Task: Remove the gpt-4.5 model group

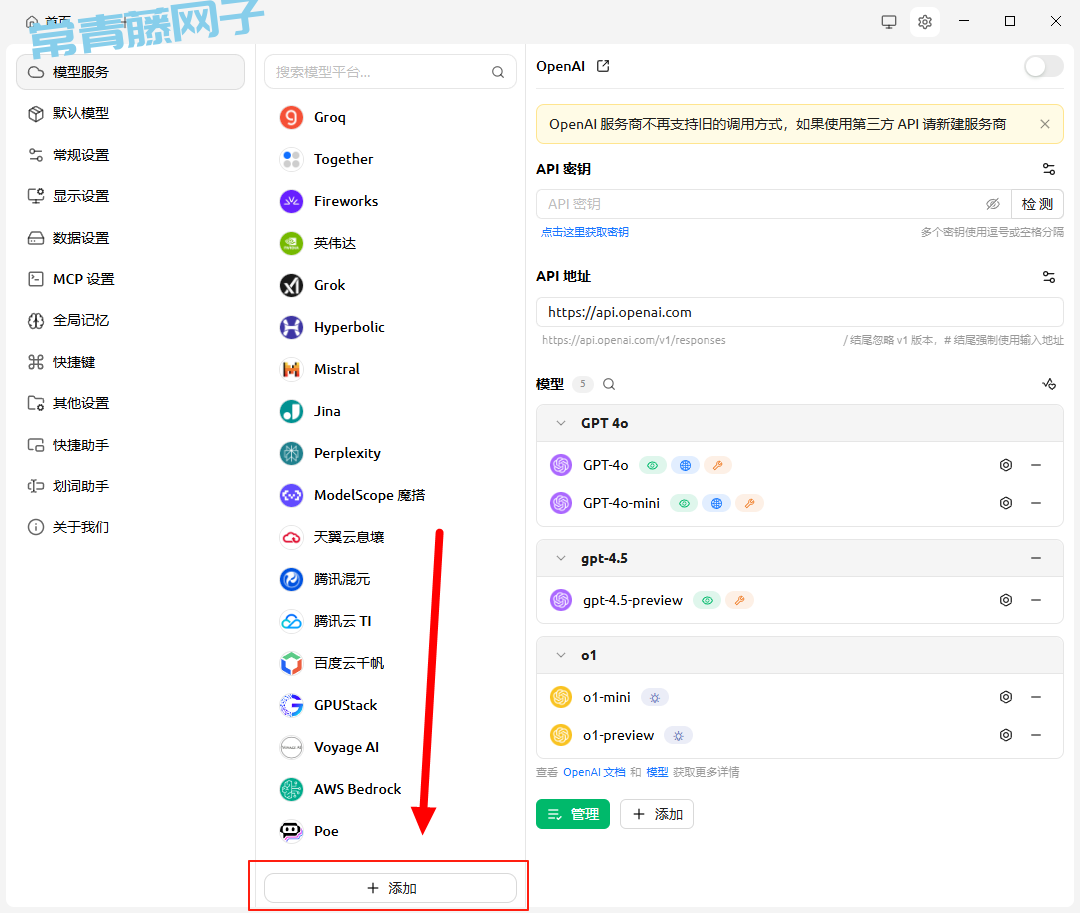Action: [1036, 558]
